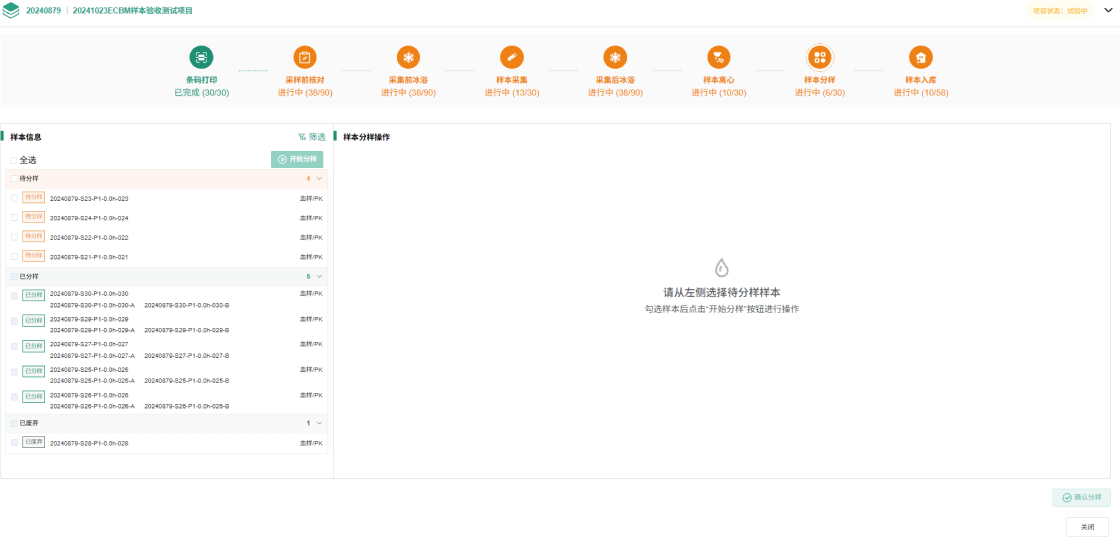Click the 采集后冰浴 step icon

tap(615, 57)
